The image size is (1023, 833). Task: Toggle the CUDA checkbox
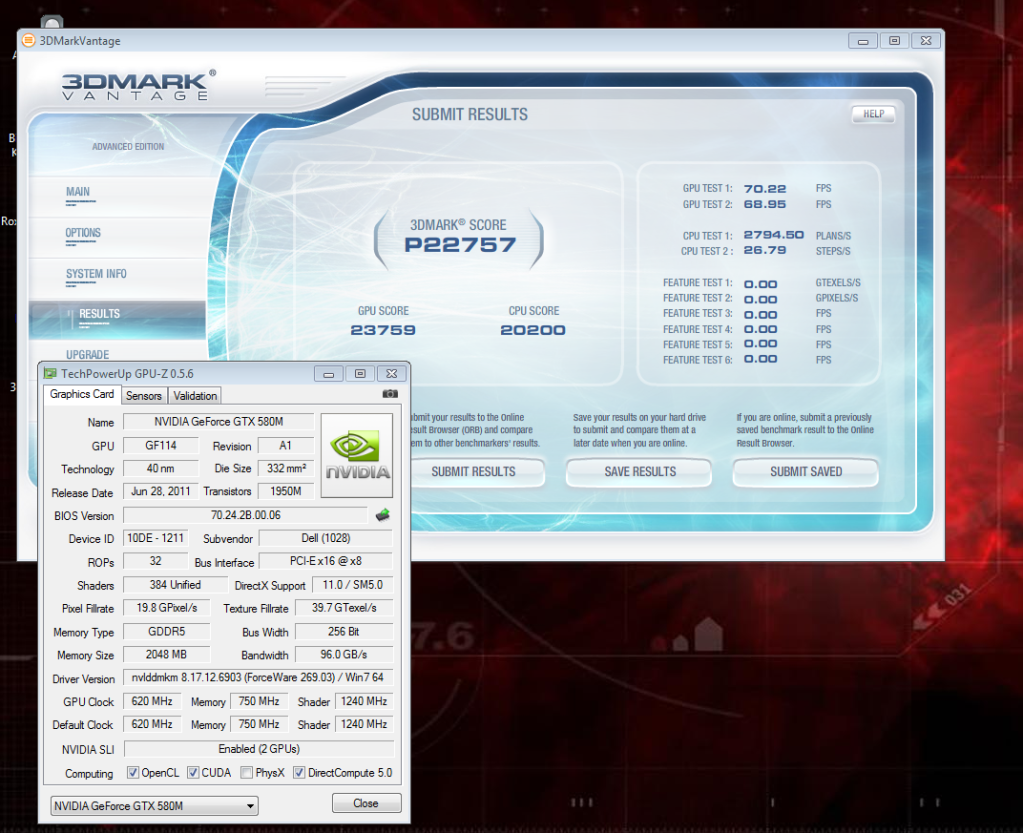[193, 773]
